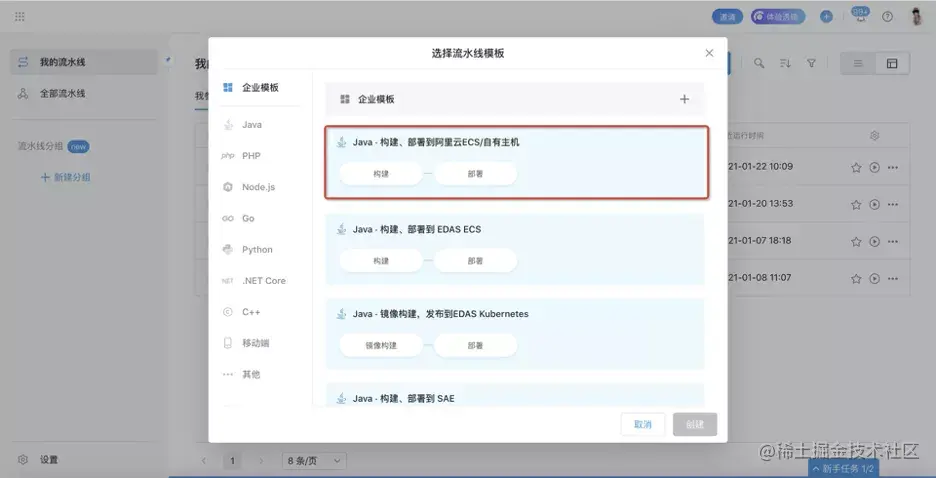Click the filter funnel icon

click(811, 63)
